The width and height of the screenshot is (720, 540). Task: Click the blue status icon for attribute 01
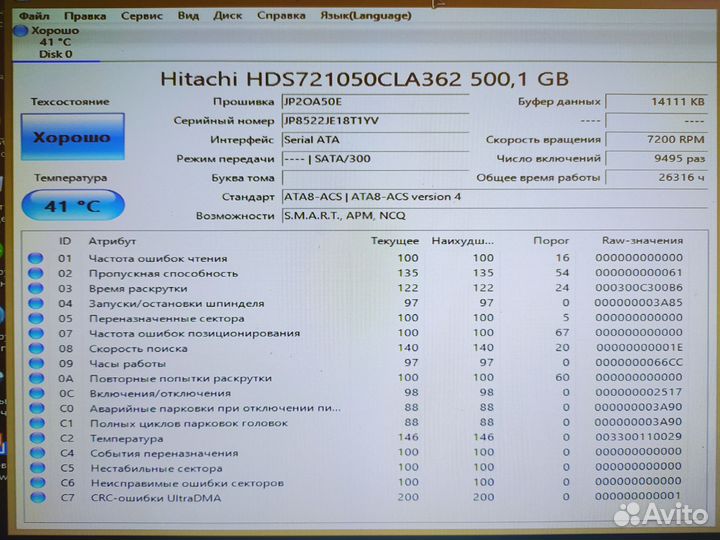tap(35, 258)
